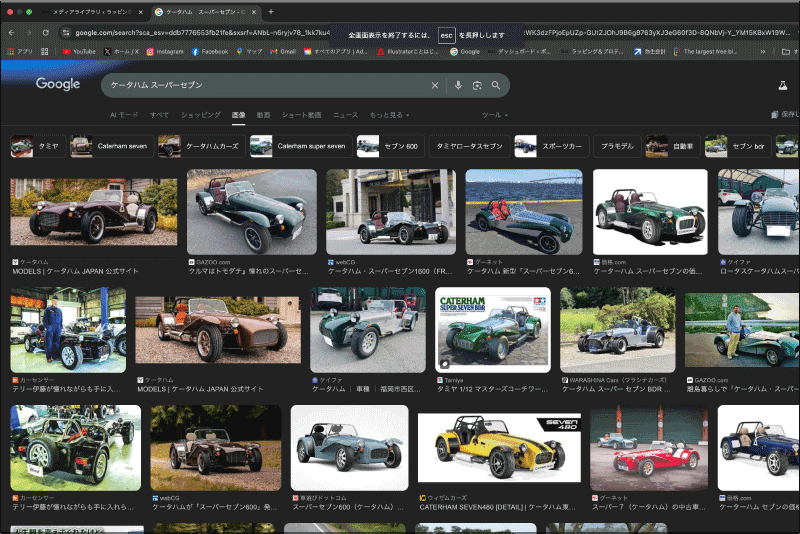Click the Google logo

[x=58, y=85]
